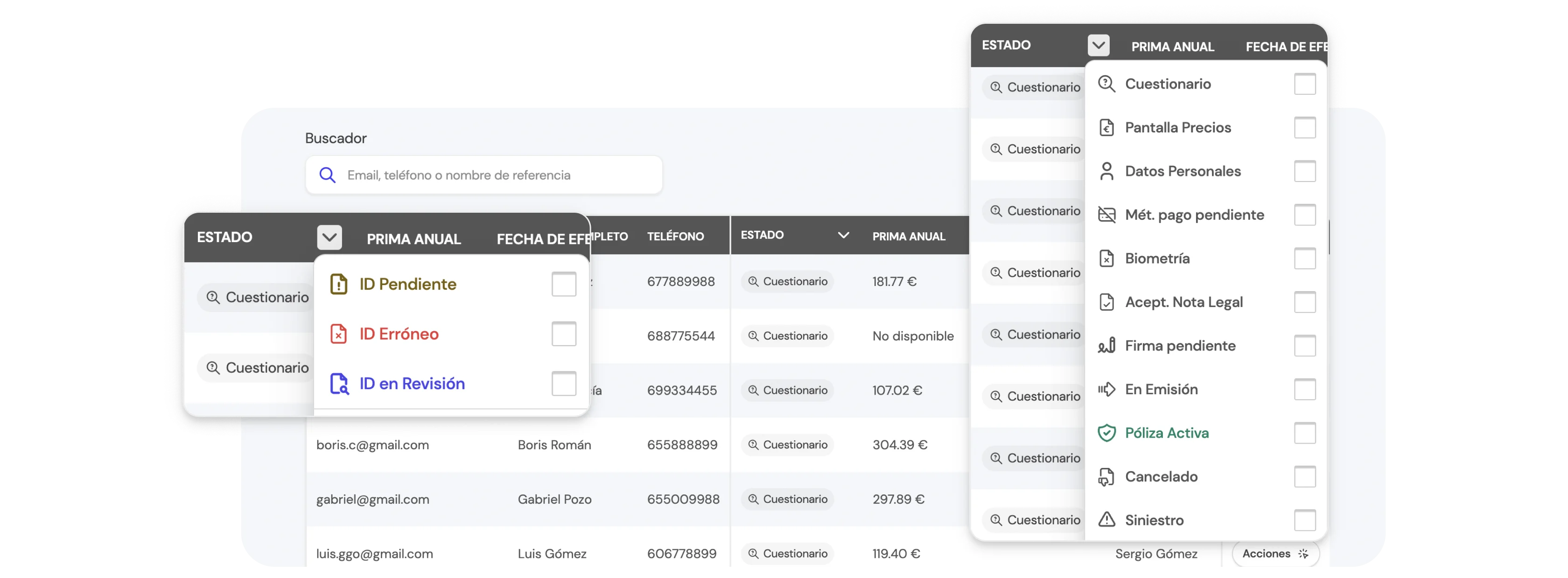
Task: Tick the En Emisión checkbox
Action: coord(1304,390)
